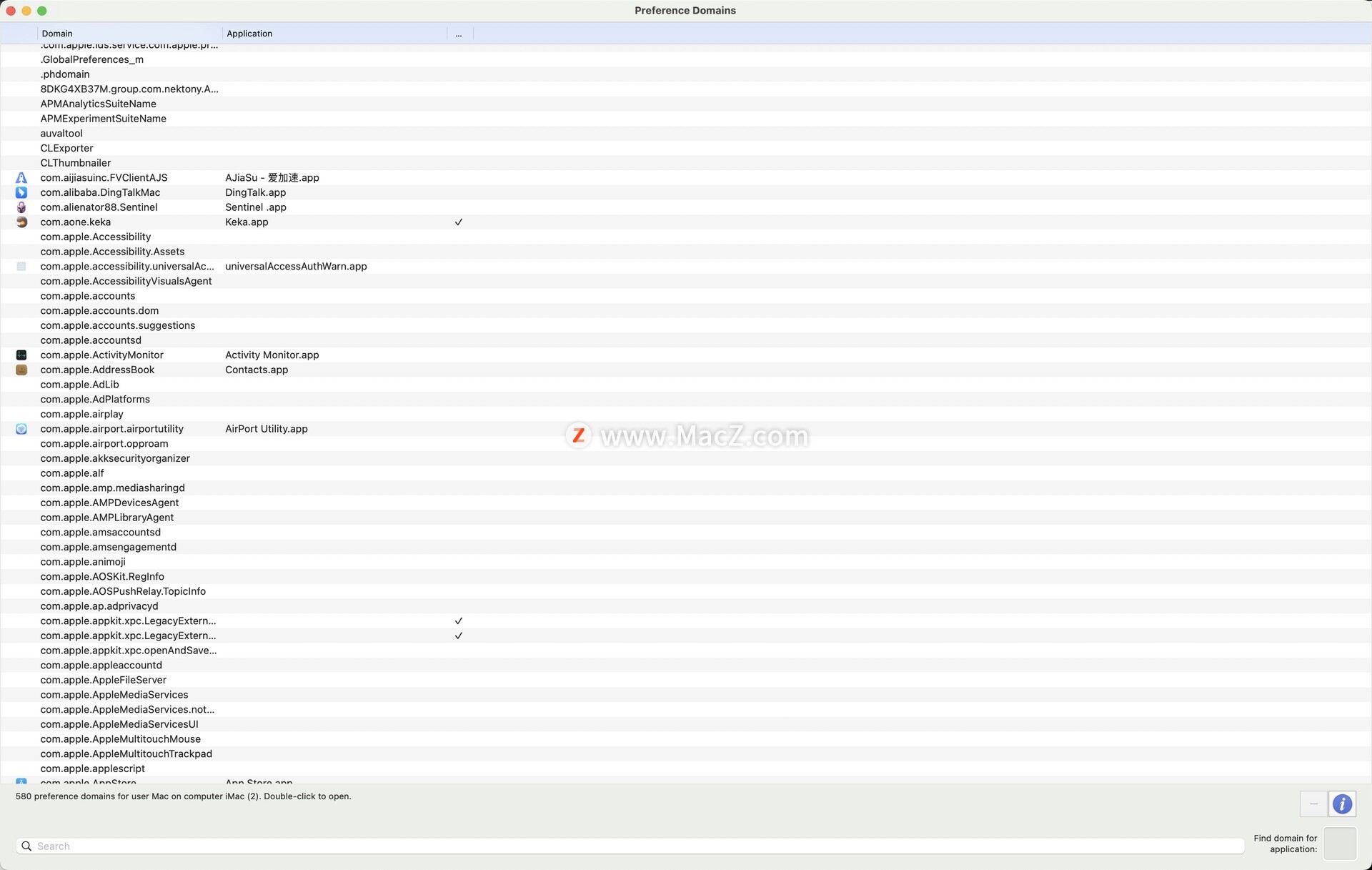Click the Contacts app icon
Viewport: 1372px width, 870px height.
(x=21, y=370)
